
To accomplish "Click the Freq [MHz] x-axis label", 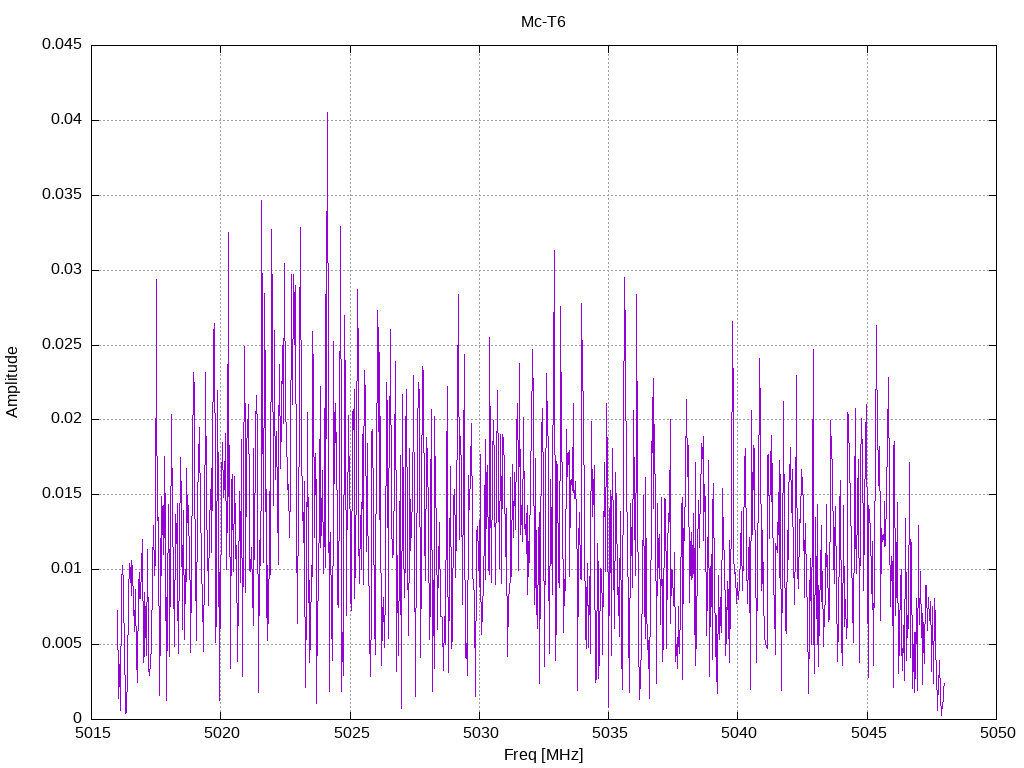I will tap(543, 755).
